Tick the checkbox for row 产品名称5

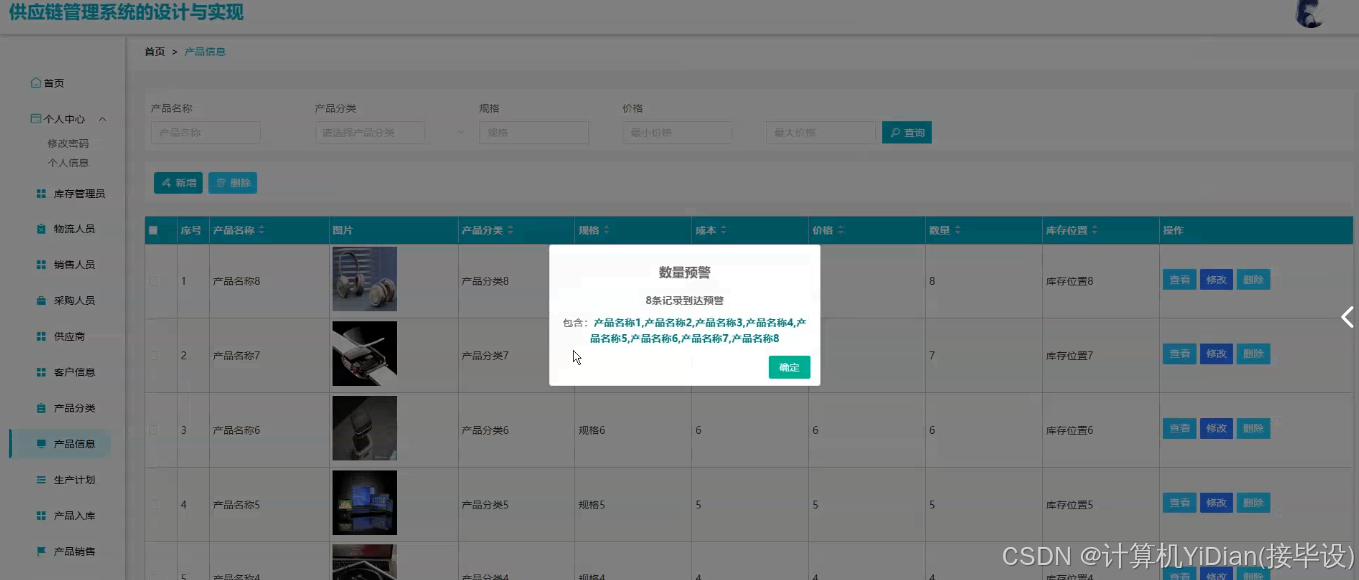pyautogui.click(x=153, y=504)
